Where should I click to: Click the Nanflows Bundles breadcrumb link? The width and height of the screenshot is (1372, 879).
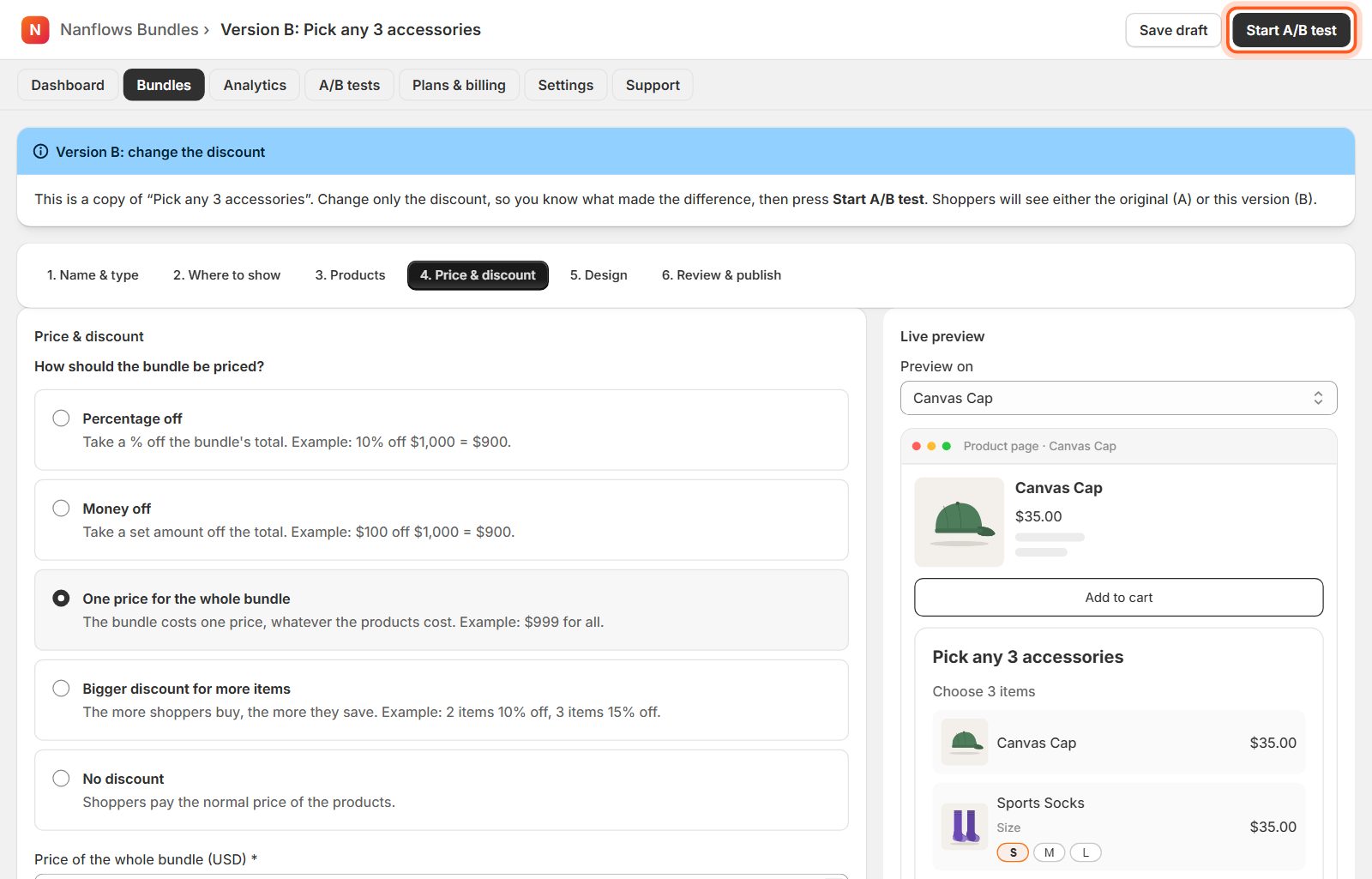coord(129,29)
